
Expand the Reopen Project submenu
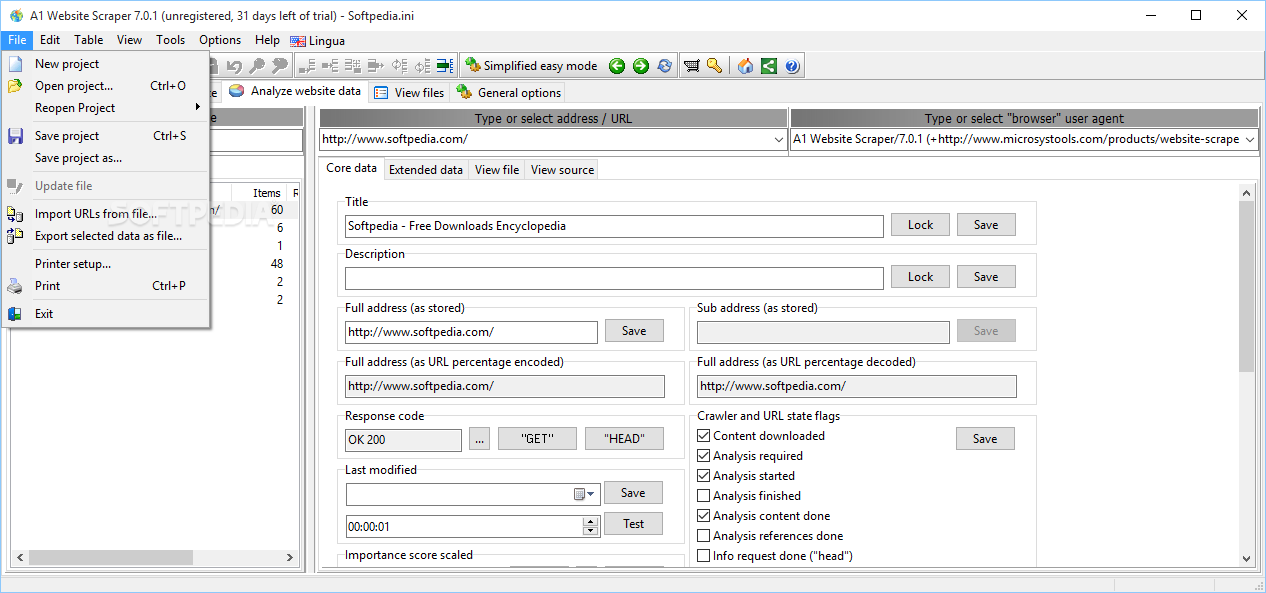click(x=105, y=108)
